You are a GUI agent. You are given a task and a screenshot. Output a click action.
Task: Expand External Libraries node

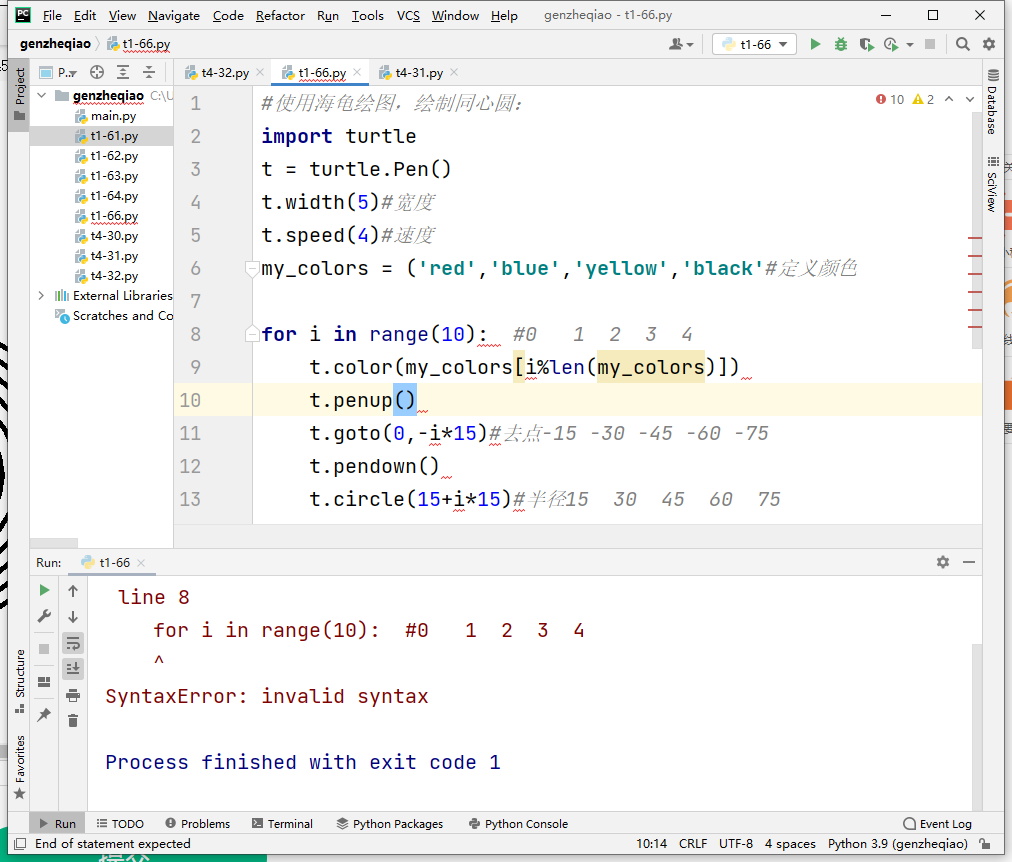coord(42,296)
